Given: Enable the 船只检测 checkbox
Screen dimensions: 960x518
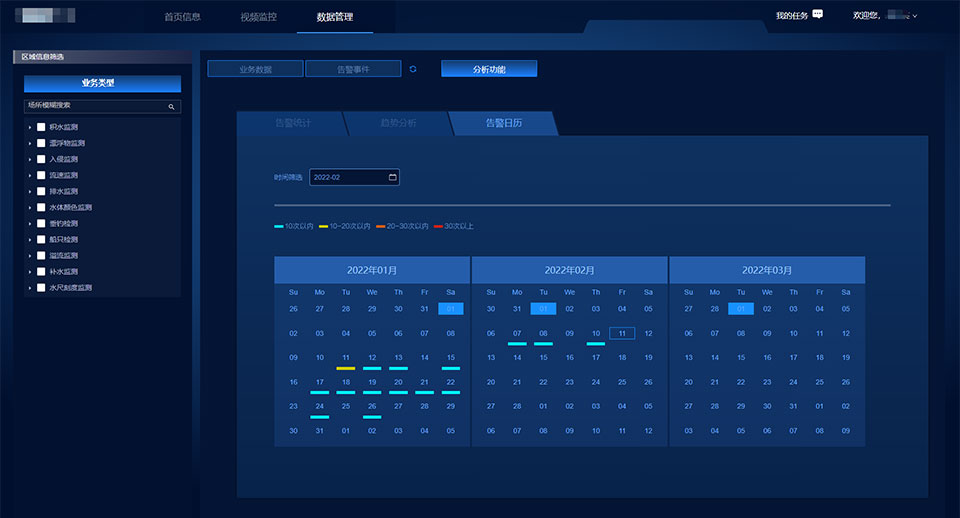Looking at the screenshot, I should (41, 239).
